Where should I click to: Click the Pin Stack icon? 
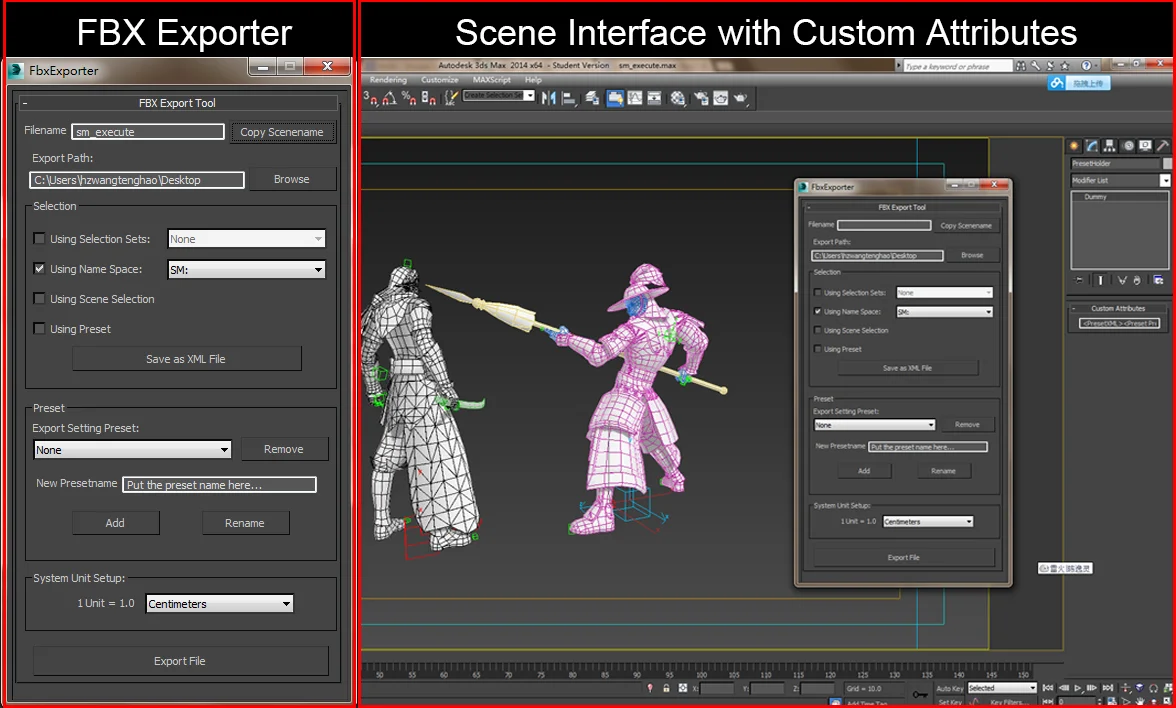coord(1080,280)
